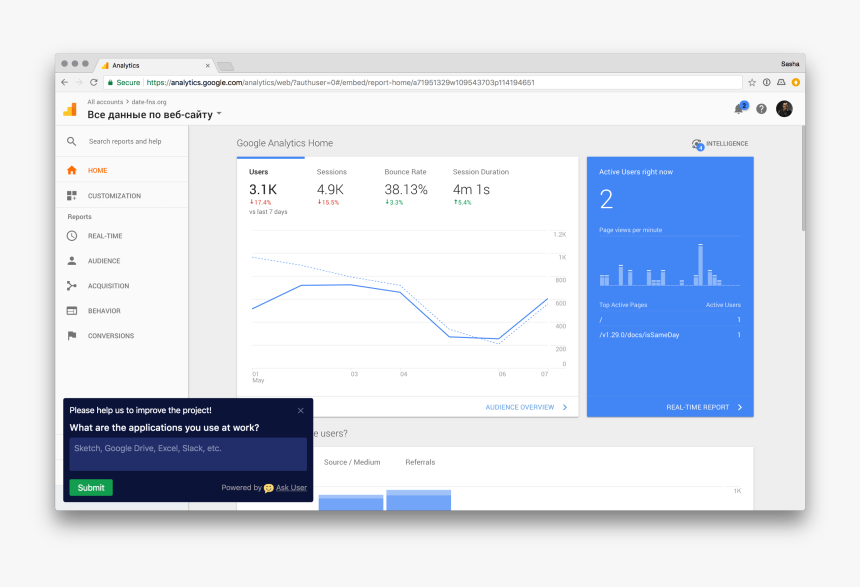Switch to the Referrals tab

420,462
